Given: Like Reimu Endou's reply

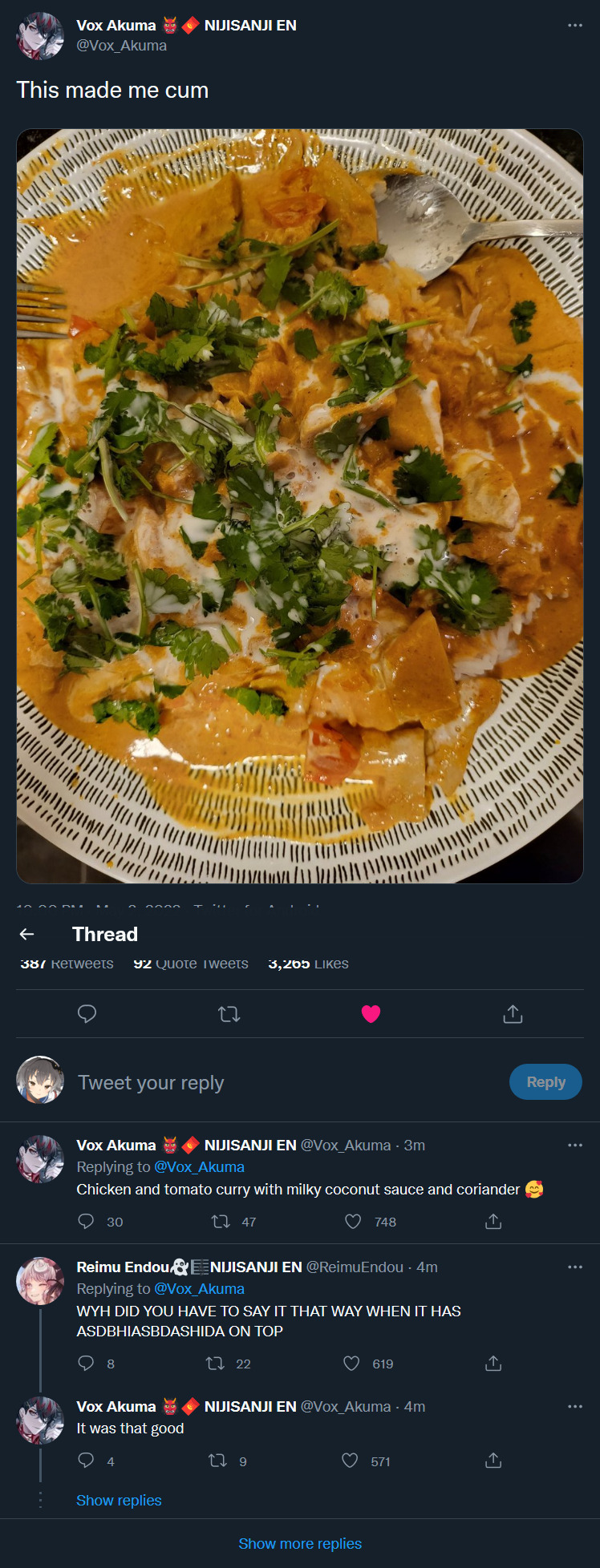Looking at the screenshot, I should point(351,1364).
